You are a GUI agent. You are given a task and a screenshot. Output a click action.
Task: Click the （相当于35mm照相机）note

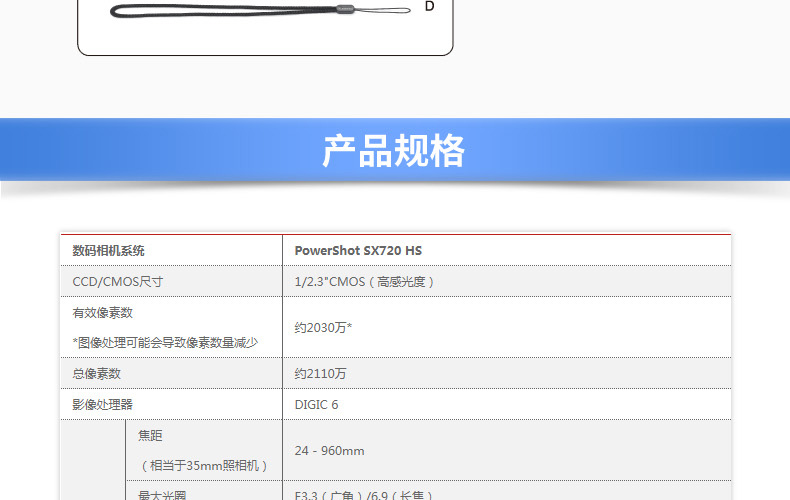pos(204,466)
